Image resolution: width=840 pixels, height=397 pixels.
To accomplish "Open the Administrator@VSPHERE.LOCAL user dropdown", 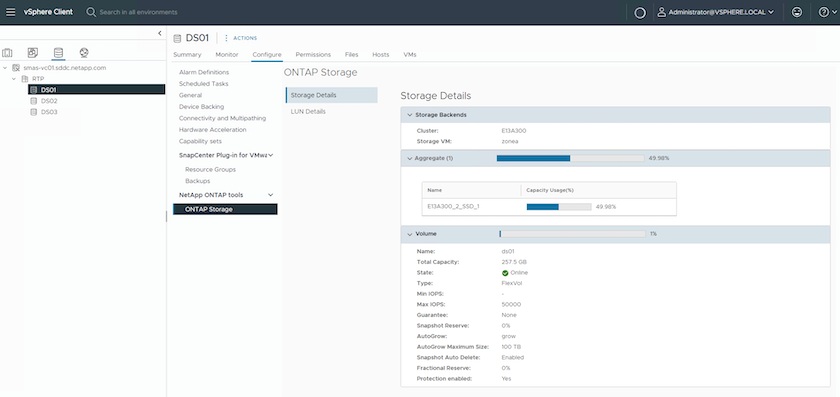I will 716,12.
